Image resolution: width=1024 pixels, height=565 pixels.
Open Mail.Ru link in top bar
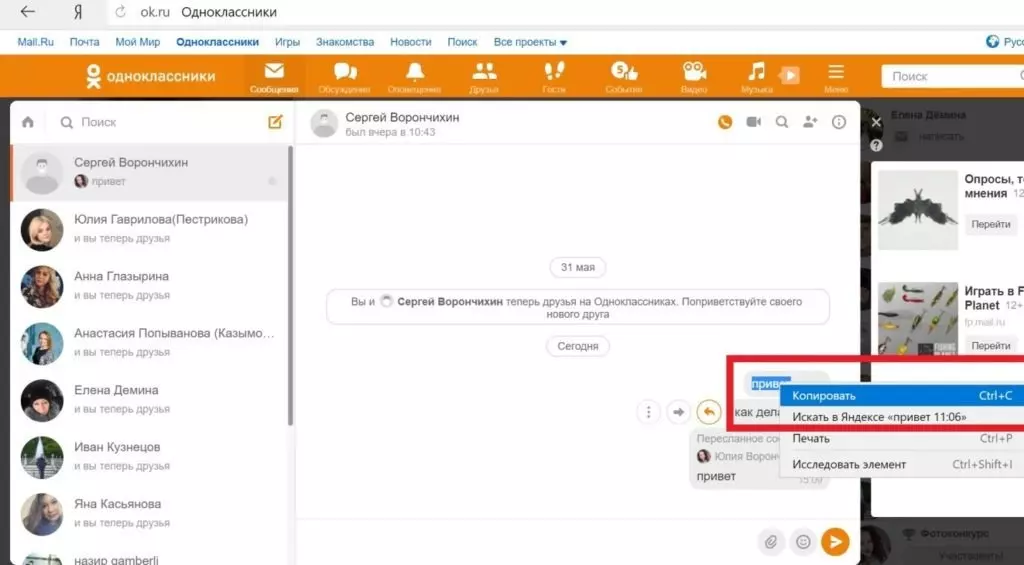click(x=36, y=42)
